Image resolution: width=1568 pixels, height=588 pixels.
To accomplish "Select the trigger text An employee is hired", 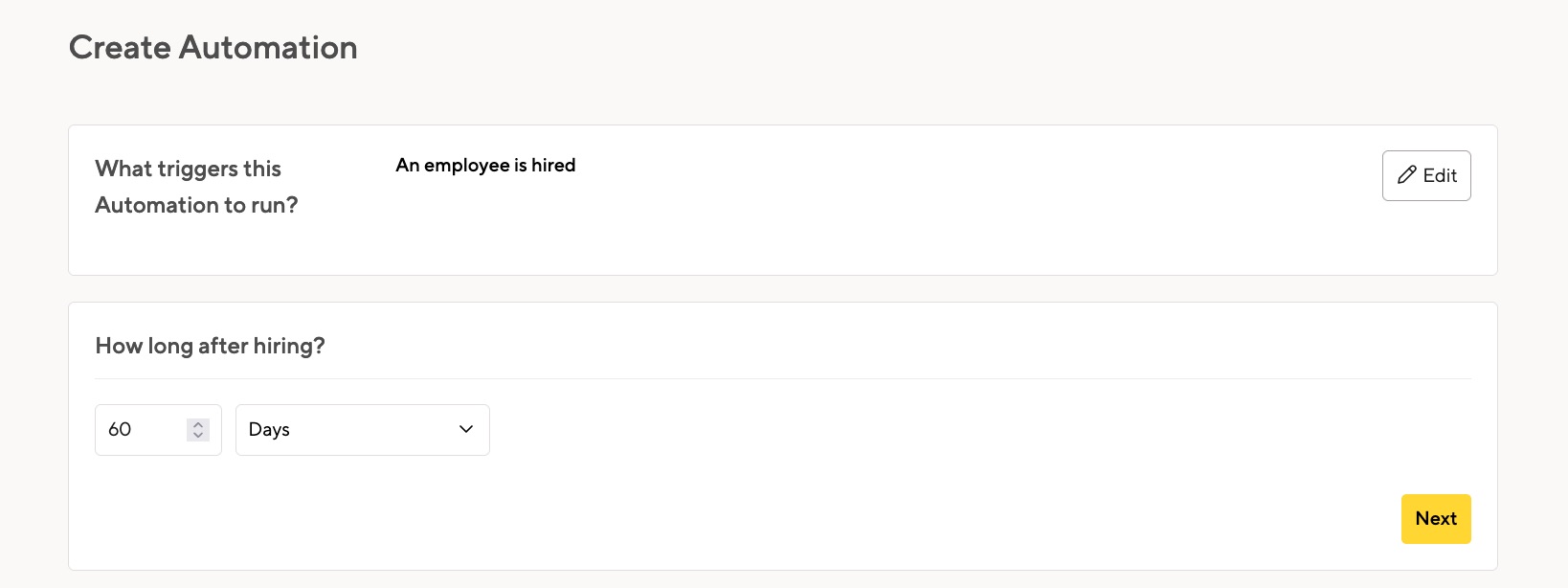I will click(485, 165).
